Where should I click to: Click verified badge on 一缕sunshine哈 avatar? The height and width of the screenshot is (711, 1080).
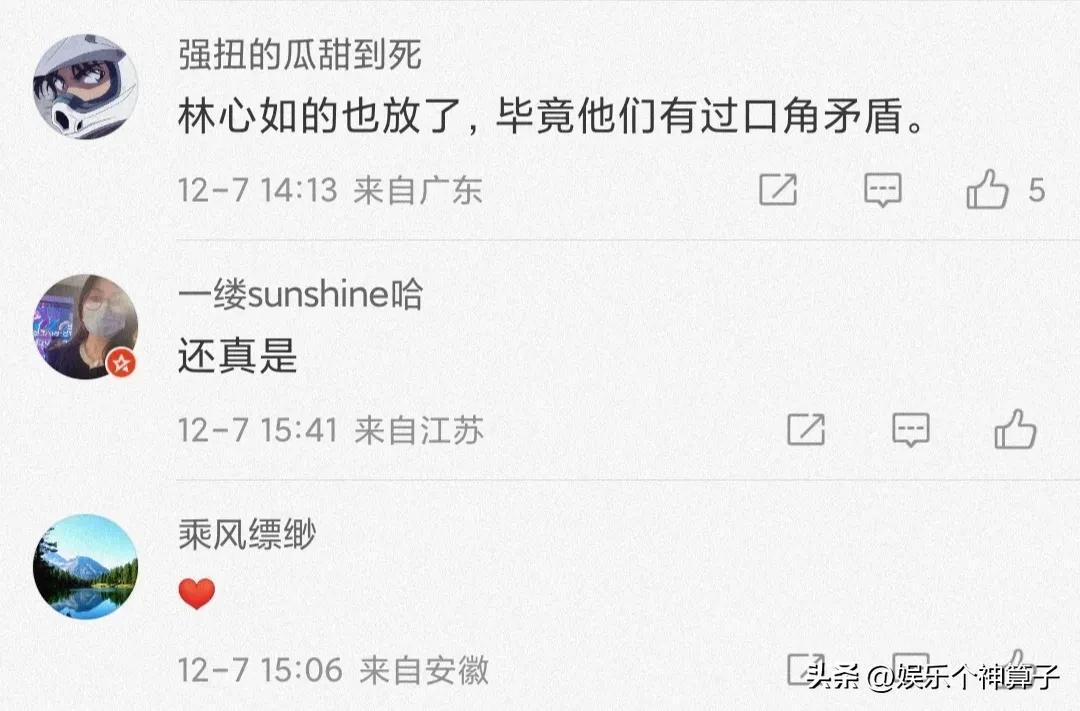pyautogui.click(x=122, y=363)
